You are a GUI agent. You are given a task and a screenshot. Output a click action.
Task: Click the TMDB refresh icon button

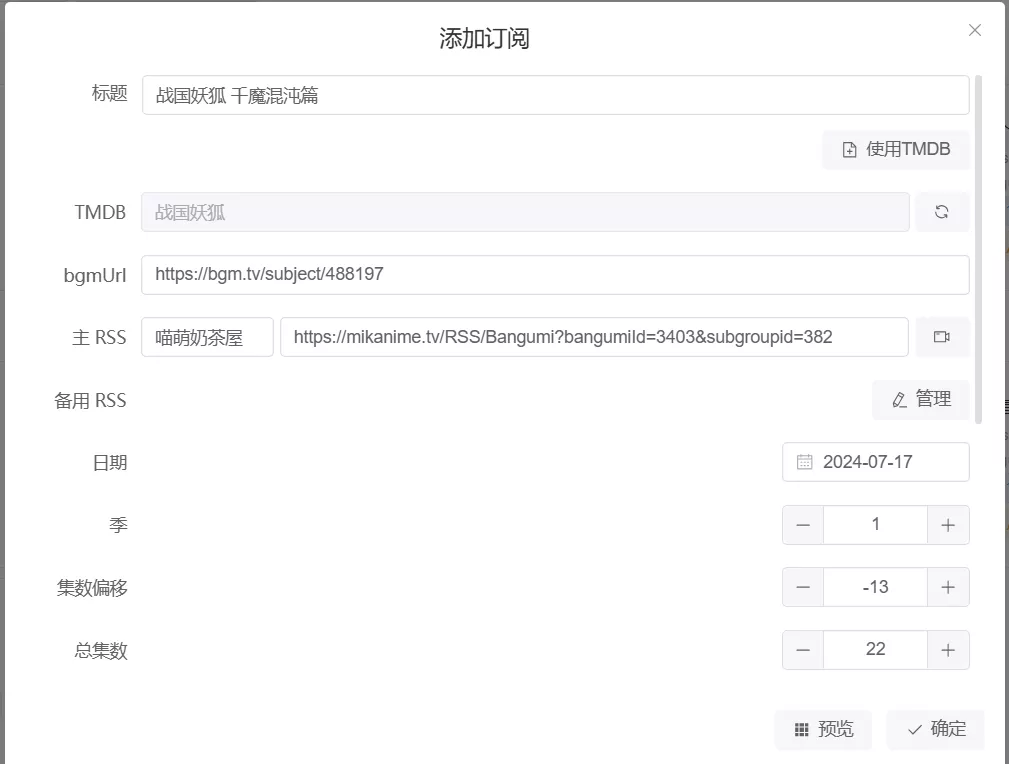941,212
